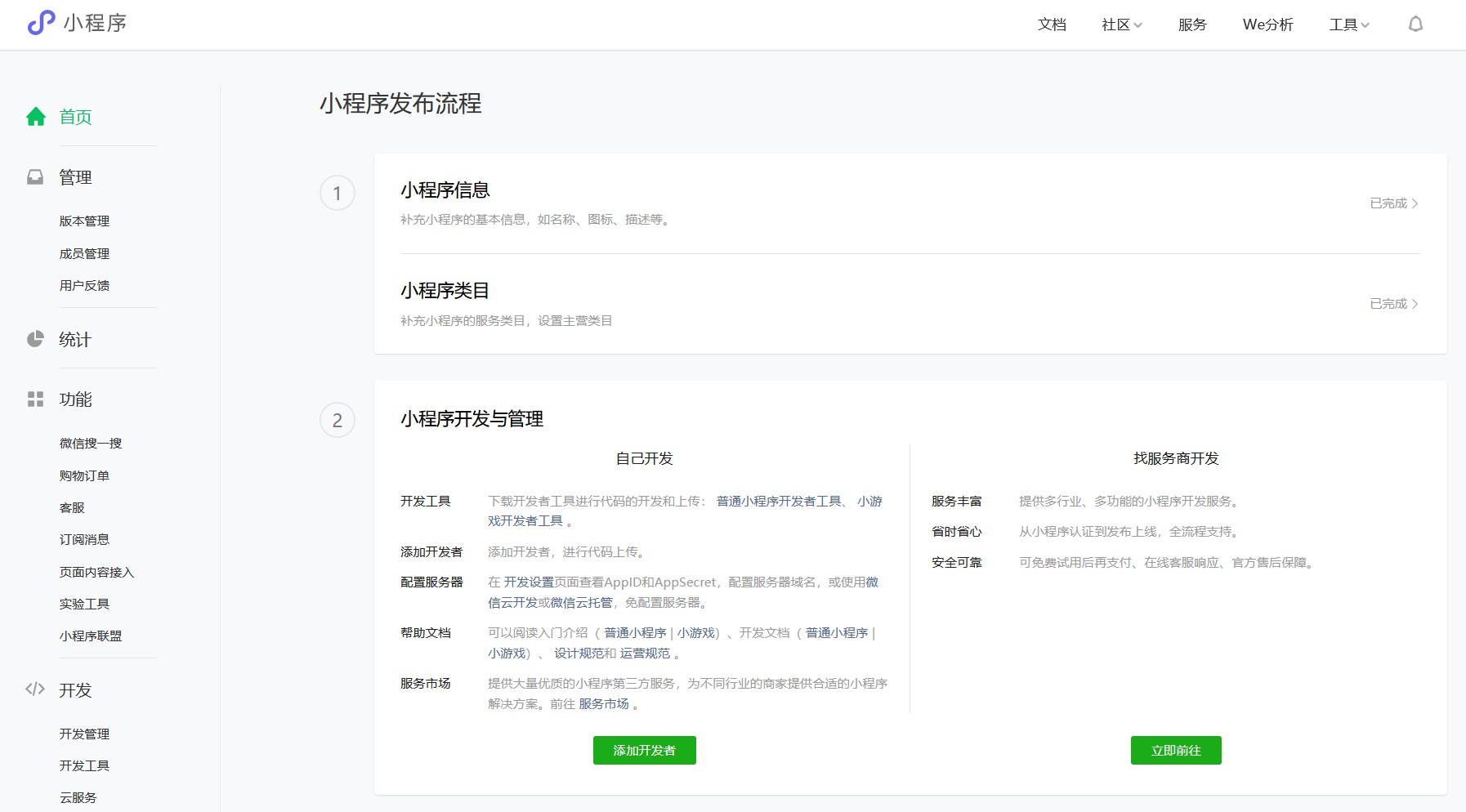Open the 文档 top menu item
This screenshot has height=812, width=1466.
pos(1052,25)
